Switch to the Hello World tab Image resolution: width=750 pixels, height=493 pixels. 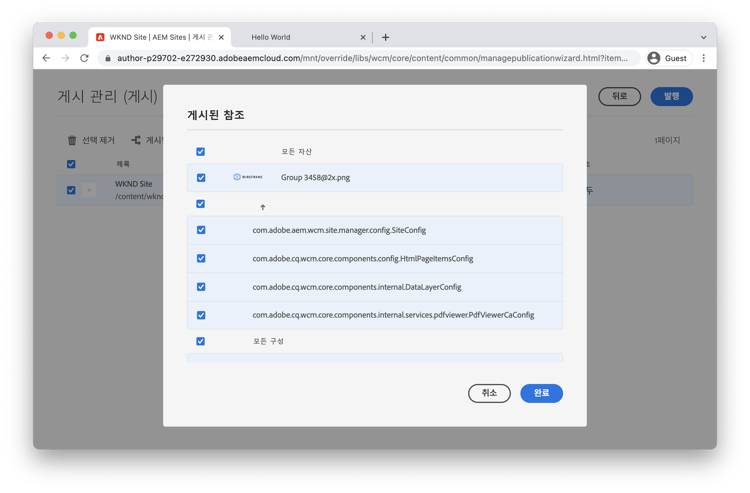301,37
